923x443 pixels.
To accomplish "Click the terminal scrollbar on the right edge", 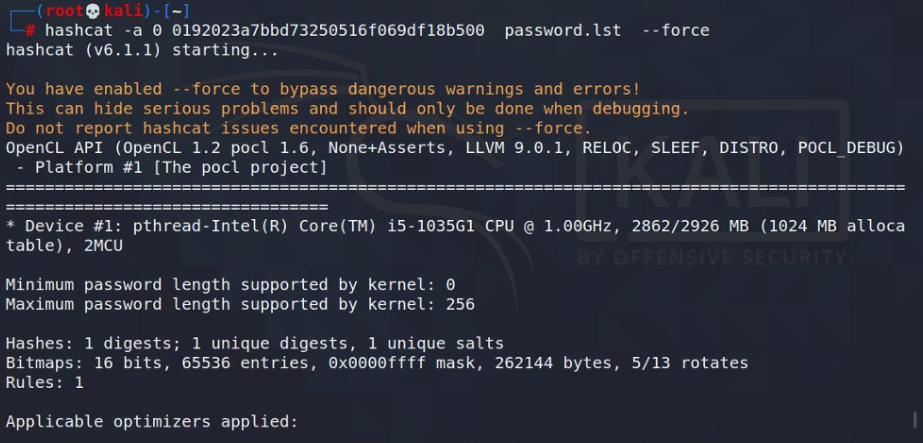I will point(915,419).
